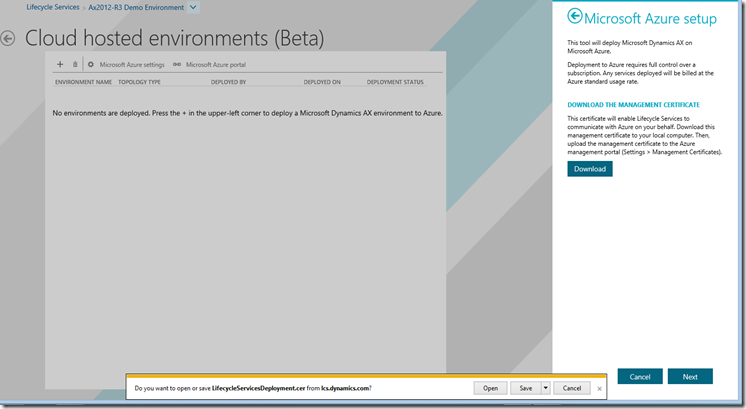Viewport: 746px width, 409px height.
Task: Sort by Environment Name column header
Action: point(83,82)
